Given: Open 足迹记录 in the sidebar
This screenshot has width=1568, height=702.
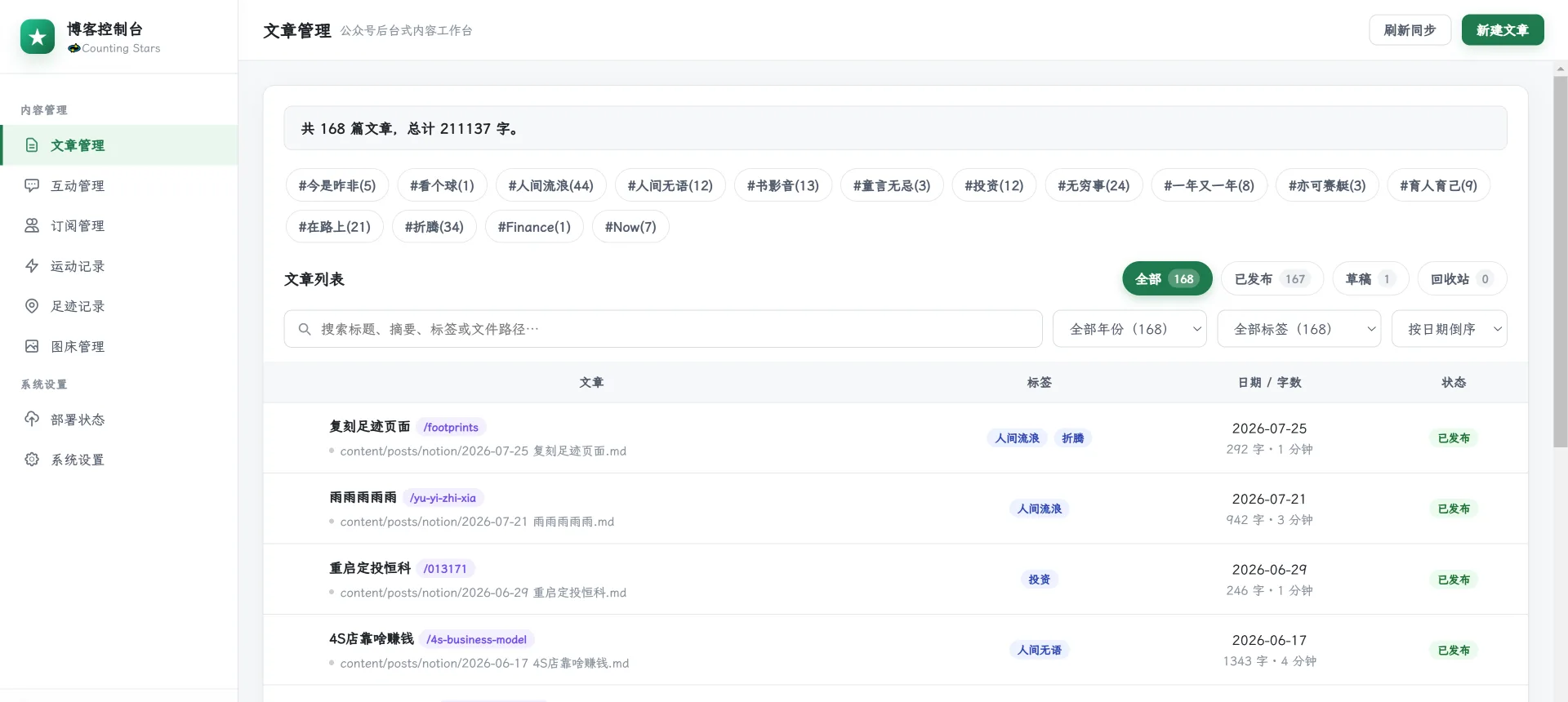Looking at the screenshot, I should point(119,306).
